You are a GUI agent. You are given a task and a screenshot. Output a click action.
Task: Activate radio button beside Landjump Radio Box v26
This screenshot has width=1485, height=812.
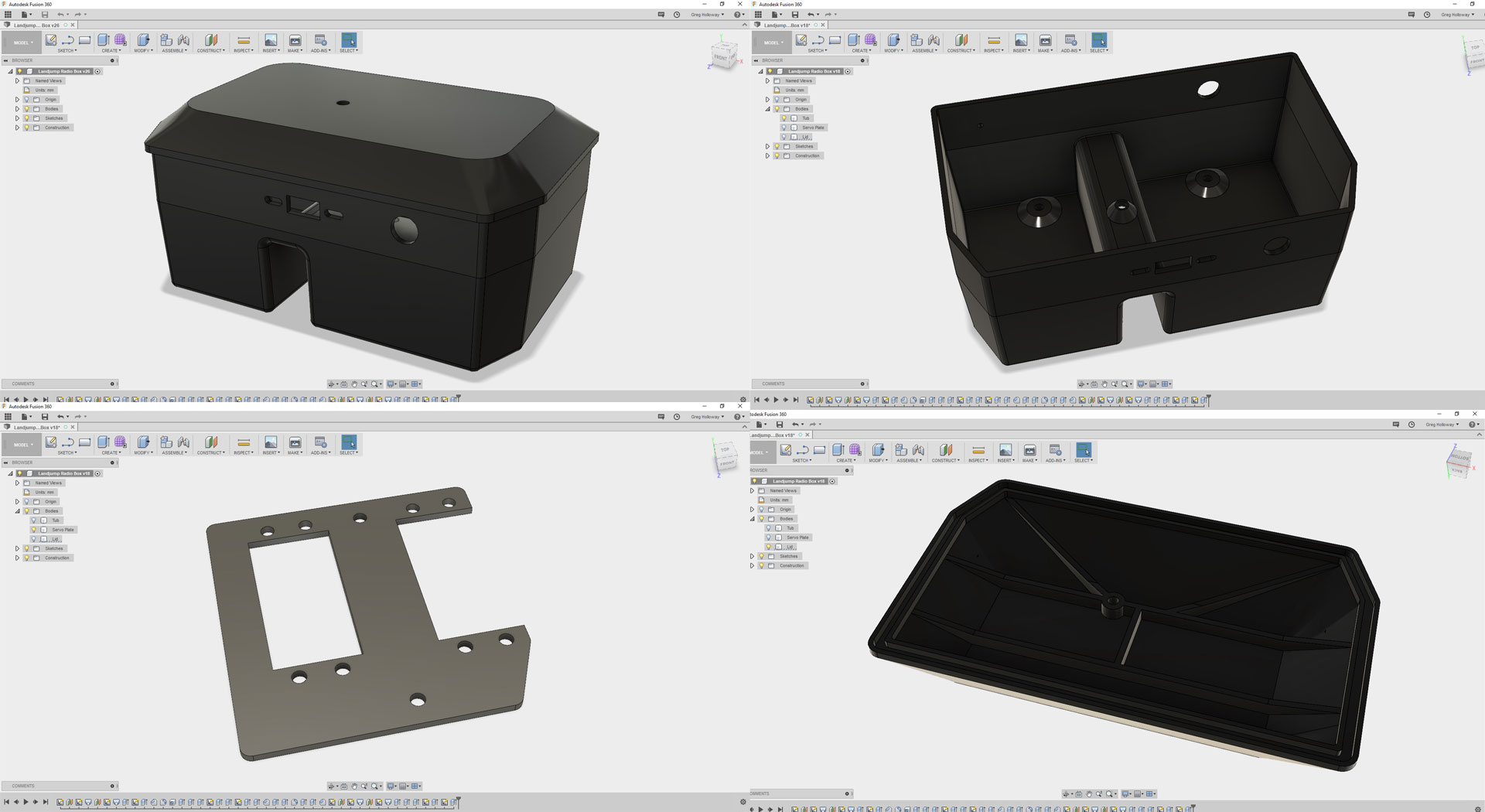coord(97,71)
